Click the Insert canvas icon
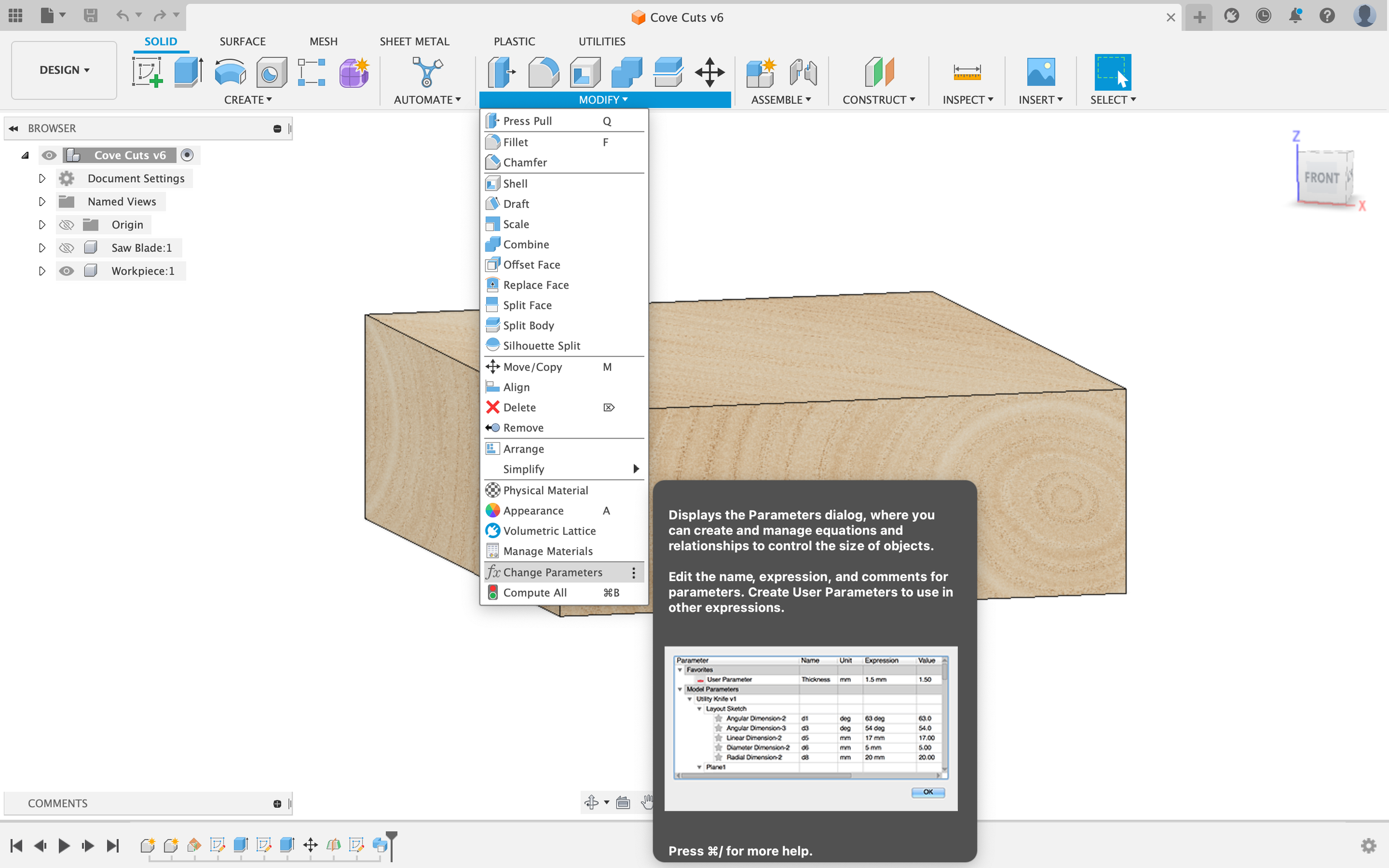Viewport: 1389px width, 868px height. point(1041,72)
